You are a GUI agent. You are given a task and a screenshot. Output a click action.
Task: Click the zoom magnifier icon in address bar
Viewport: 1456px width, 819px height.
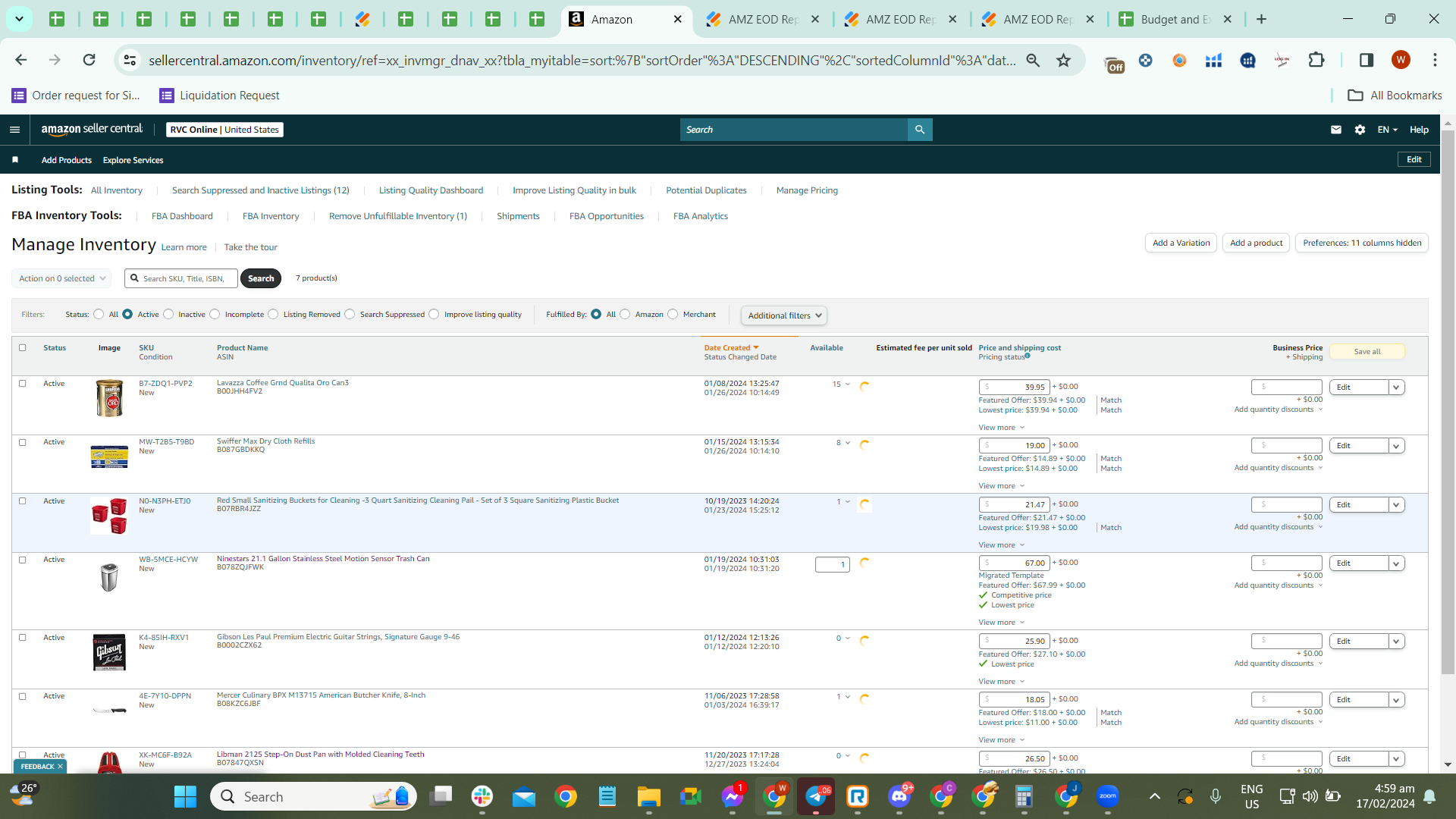click(x=1033, y=60)
